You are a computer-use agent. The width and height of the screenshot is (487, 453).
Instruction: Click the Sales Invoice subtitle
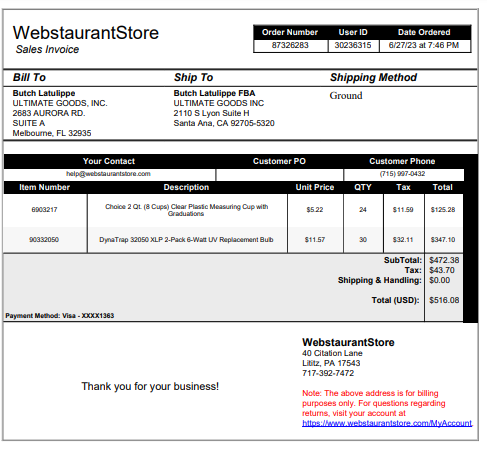47,49
